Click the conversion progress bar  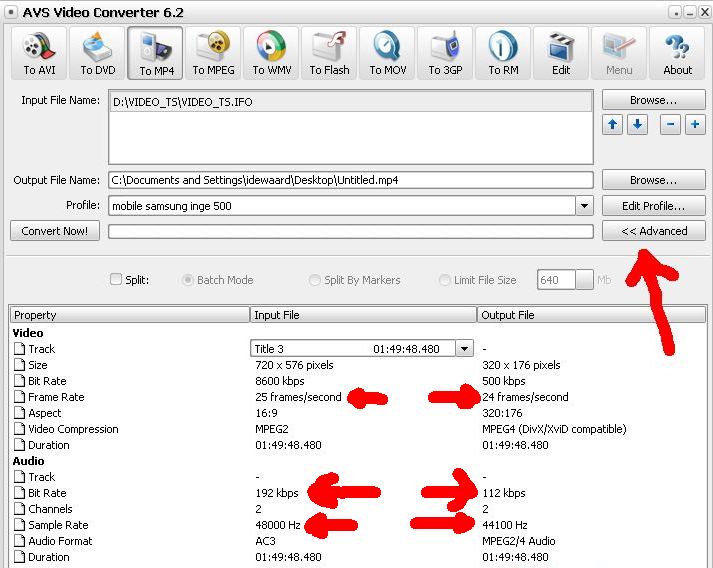tap(351, 231)
